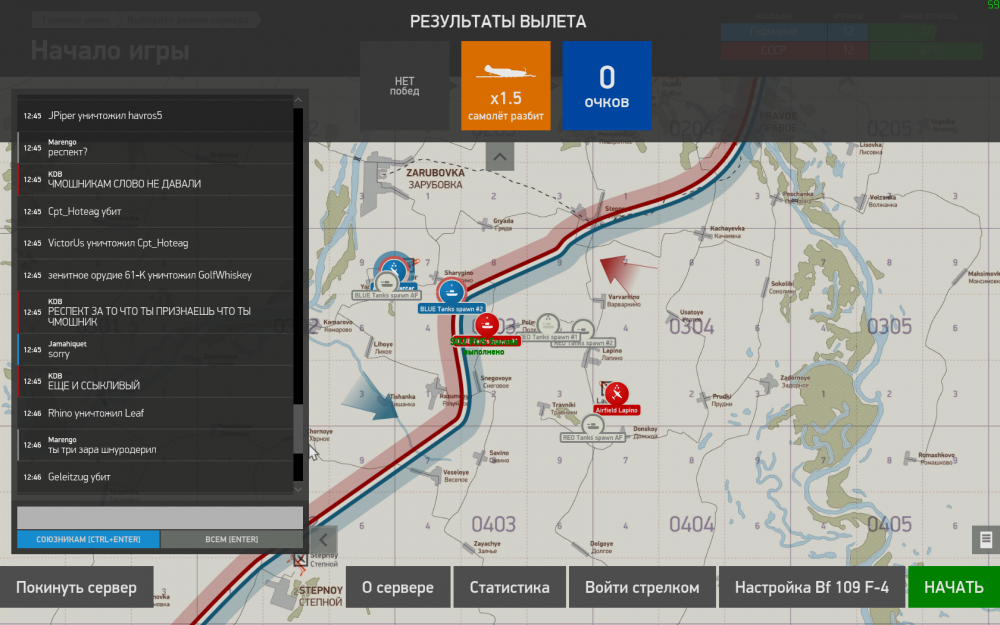Image resolution: width=1000 pixels, height=625 pixels.
Task: Collapse the results panel with up chevron
Action: click(x=500, y=157)
